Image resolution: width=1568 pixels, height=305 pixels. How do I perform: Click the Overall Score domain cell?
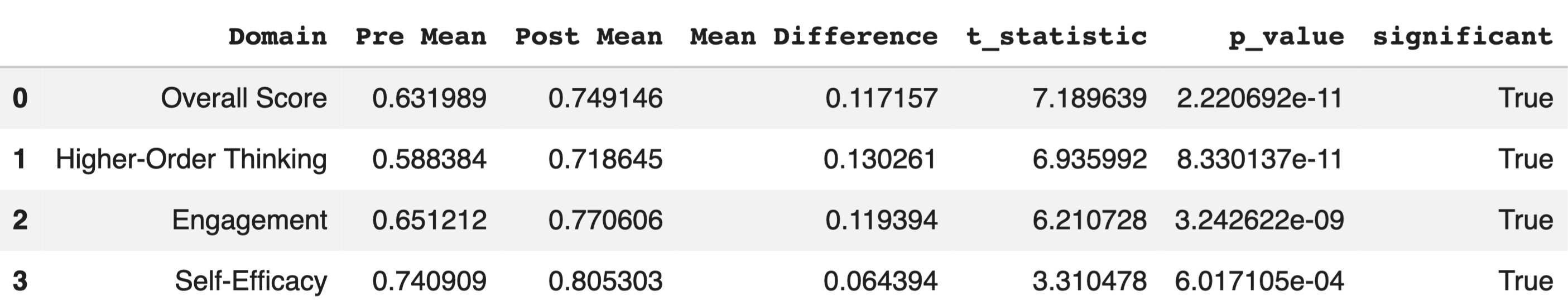(x=243, y=98)
